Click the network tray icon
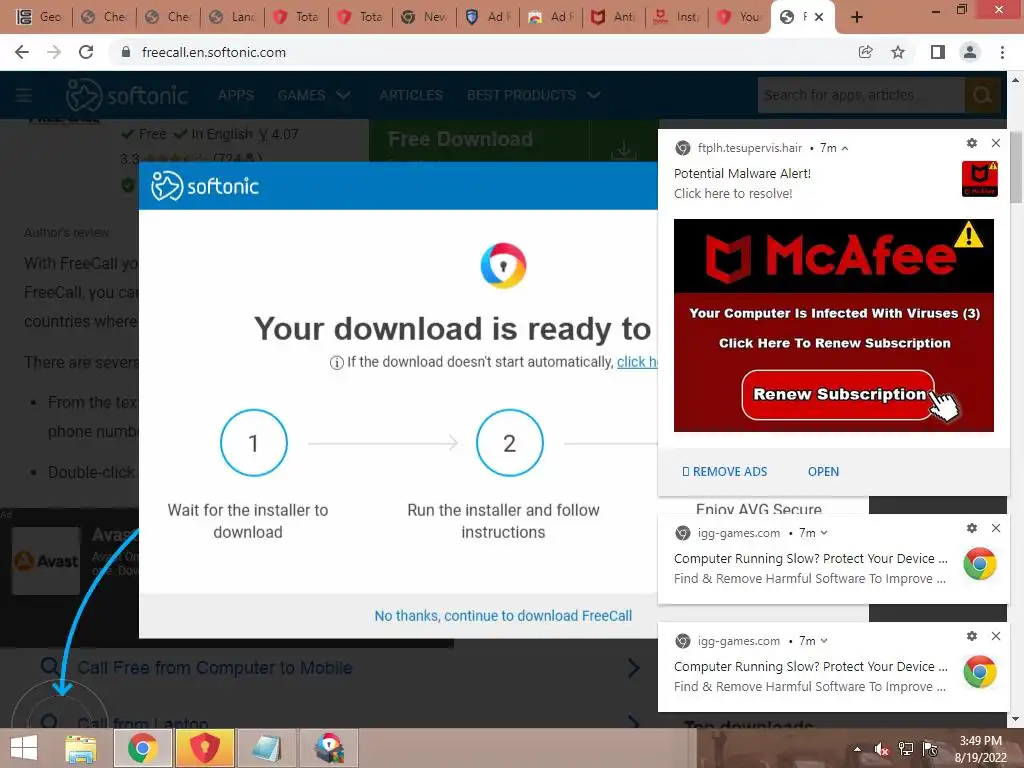Image resolution: width=1024 pixels, height=768 pixels. point(906,749)
